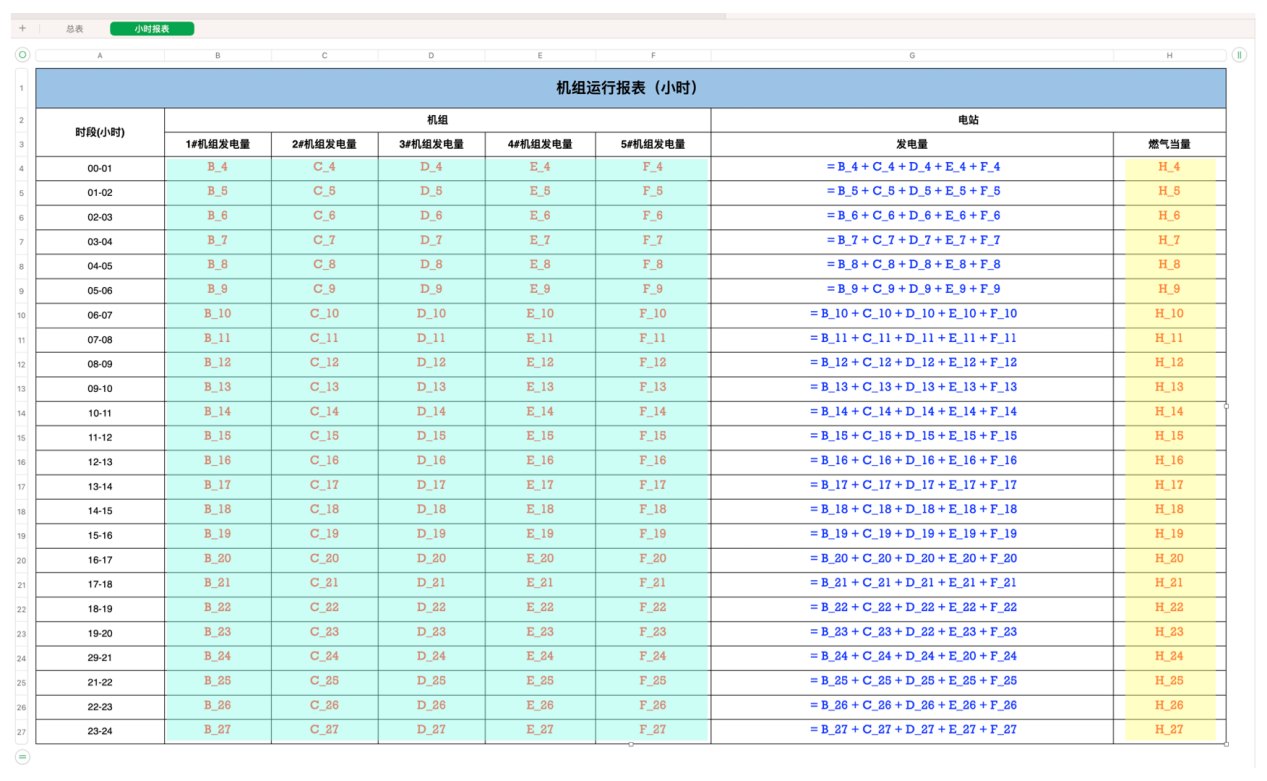Viewport: 1267px width, 781px height.
Task: Select column A header
Action: [100, 56]
